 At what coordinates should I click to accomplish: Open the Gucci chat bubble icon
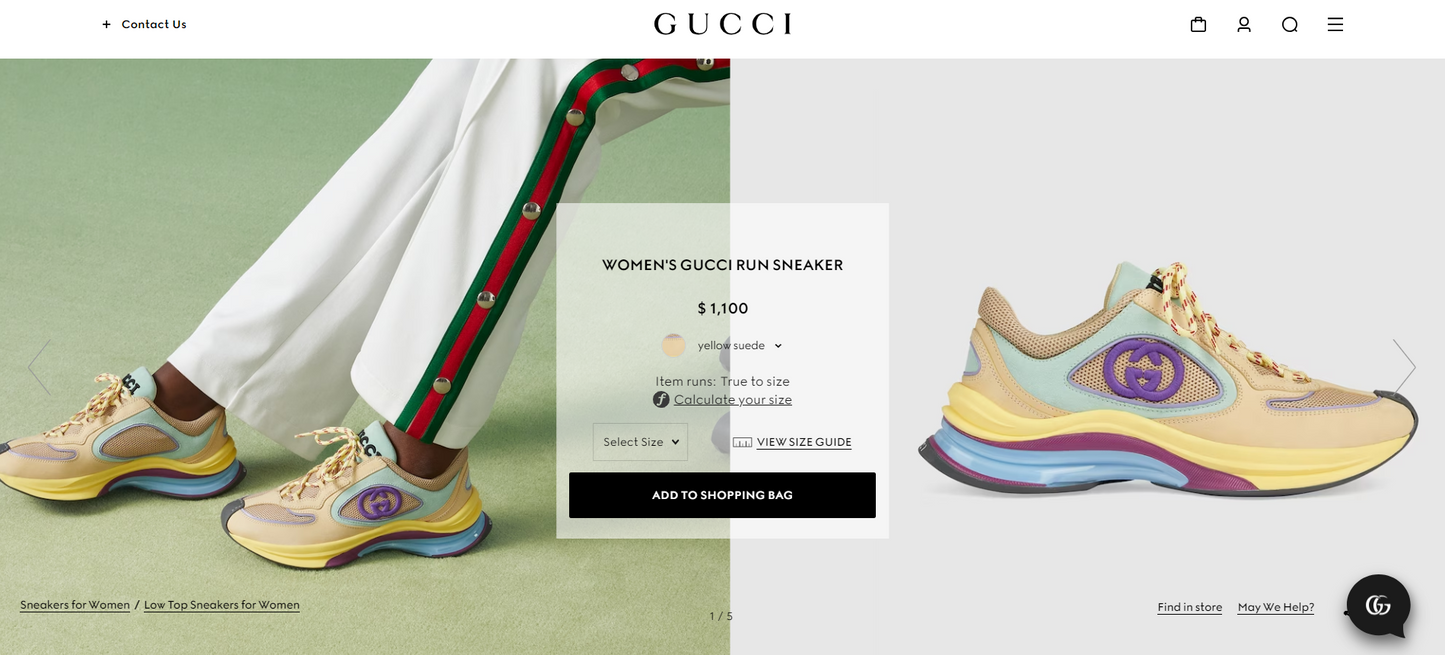tap(1378, 605)
